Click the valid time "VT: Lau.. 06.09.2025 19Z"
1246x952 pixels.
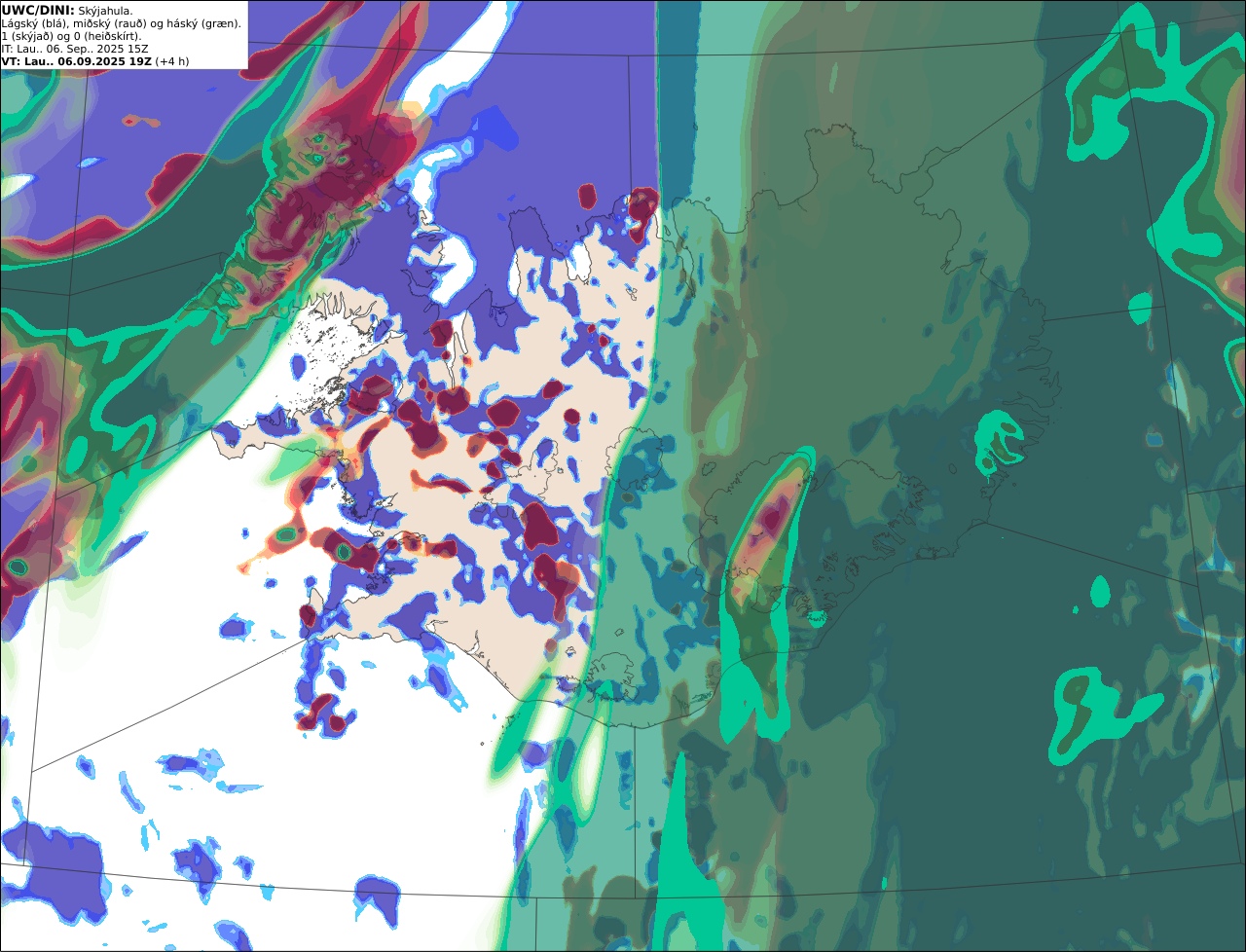(76, 61)
